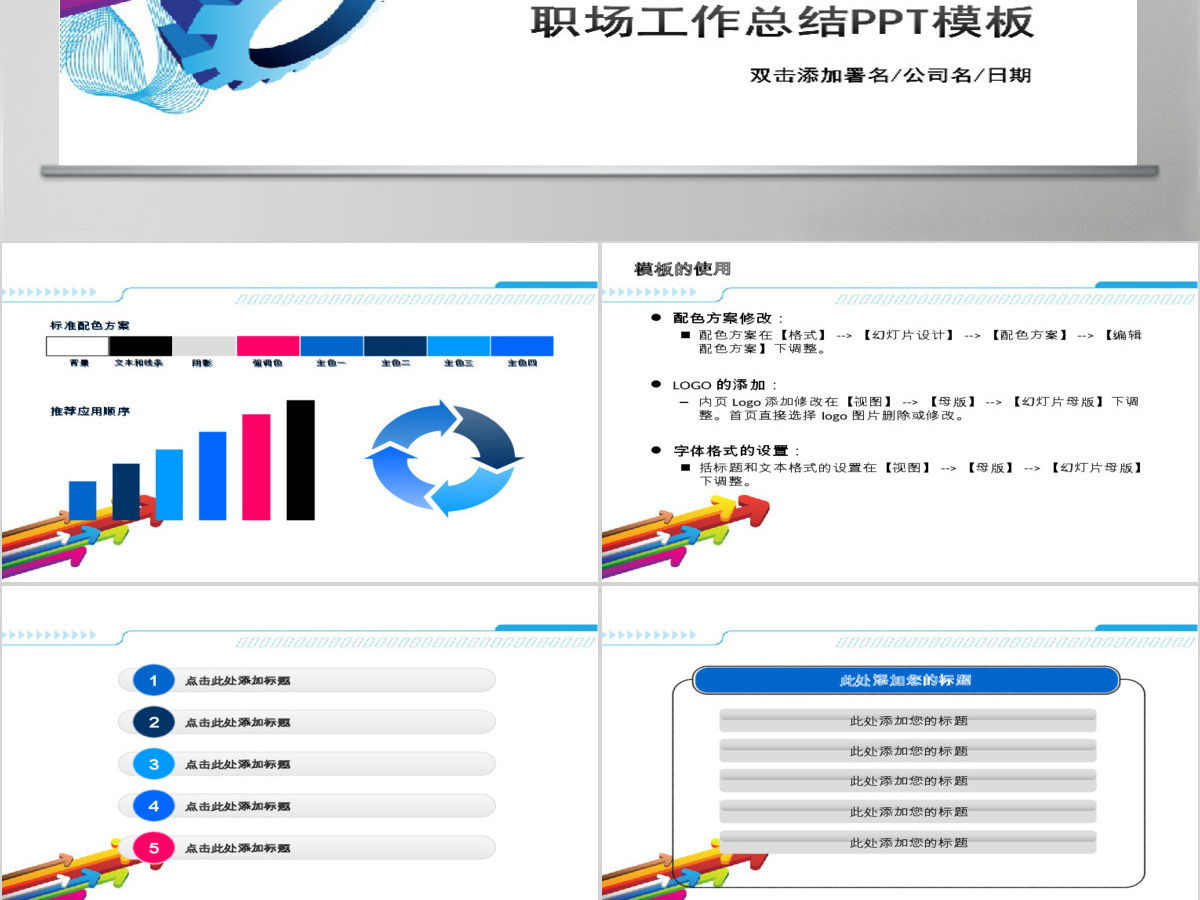
Task: Click the middle gray 此处添加您的标题 bar
Action: click(x=908, y=781)
